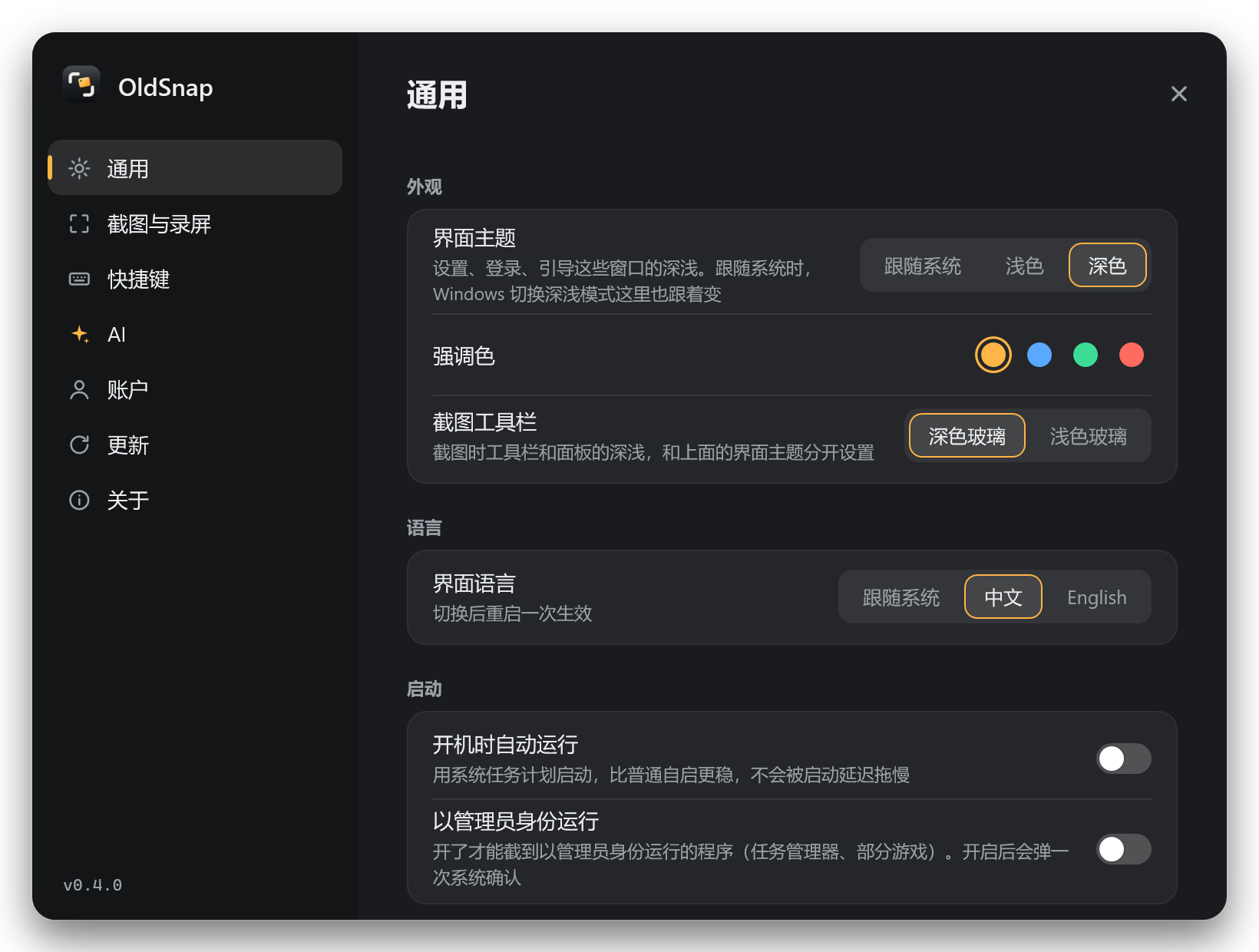Click the 强调色 label
Image resolution: width=1259 pixels, height=952 pixels.
(x=464, y=356)
